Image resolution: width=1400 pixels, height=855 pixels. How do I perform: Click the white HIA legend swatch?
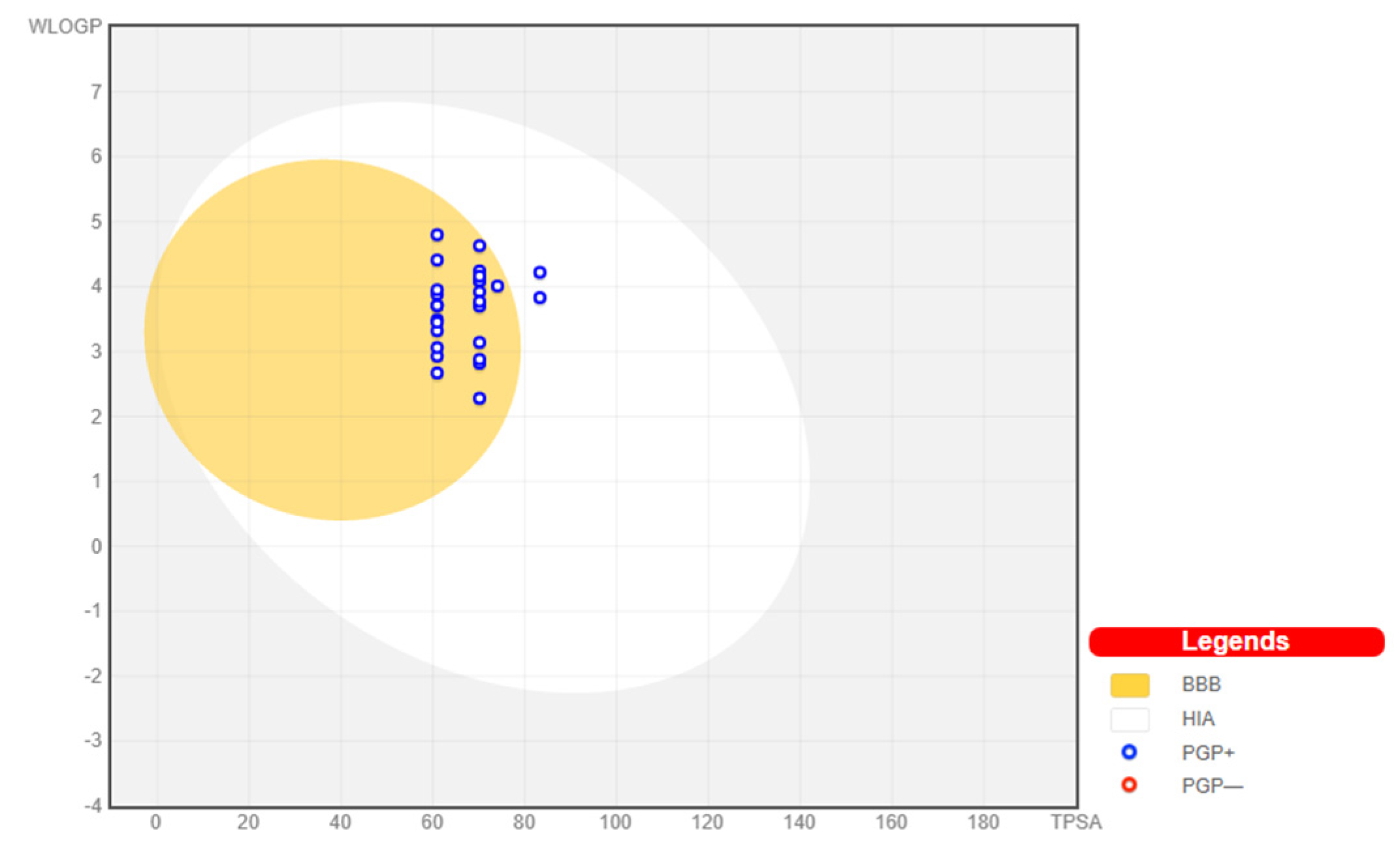point(1129,719)
